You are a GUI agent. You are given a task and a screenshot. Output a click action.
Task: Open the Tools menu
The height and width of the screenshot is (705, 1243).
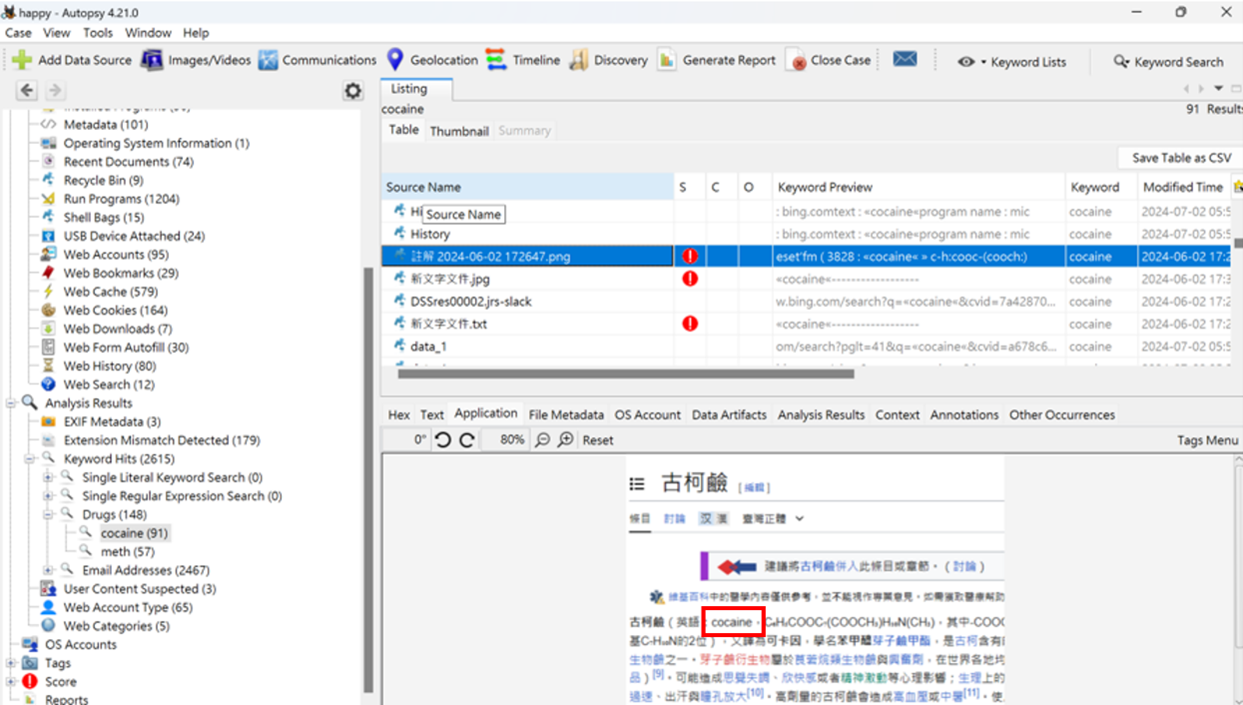click(x=97, y=32)
